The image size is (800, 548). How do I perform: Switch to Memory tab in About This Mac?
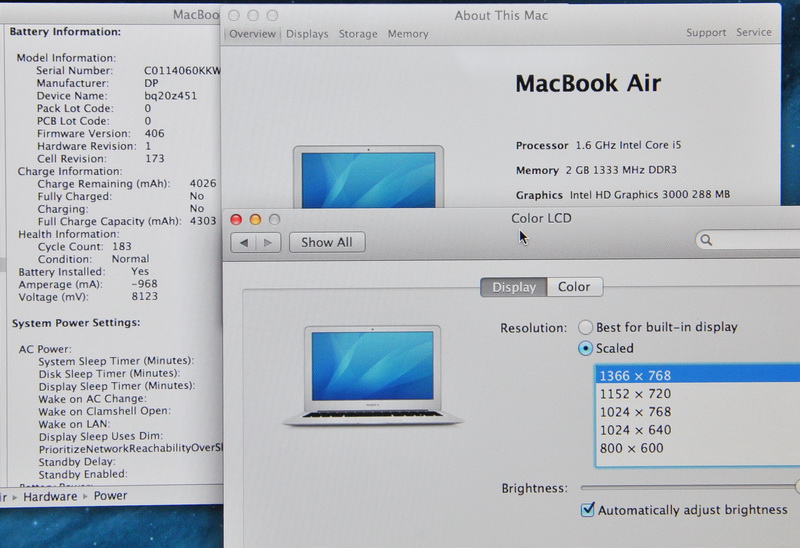pyautogui.click(x=408, y=34)
